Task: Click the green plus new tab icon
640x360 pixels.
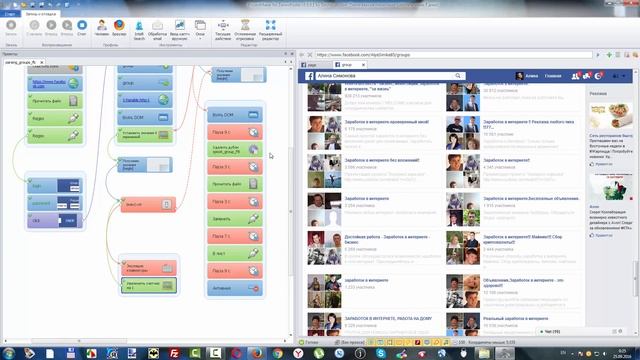Action: pos(609,55)
